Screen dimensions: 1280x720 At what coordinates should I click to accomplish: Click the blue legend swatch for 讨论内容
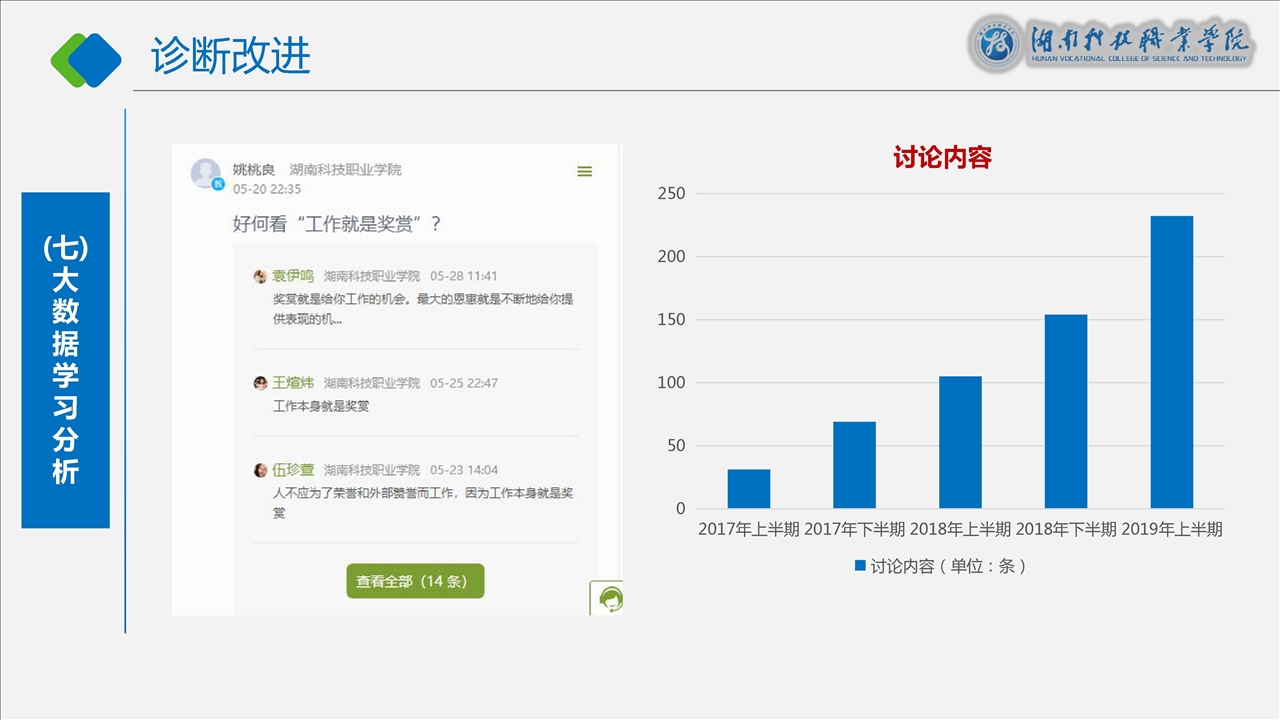(x=860, y=566)
